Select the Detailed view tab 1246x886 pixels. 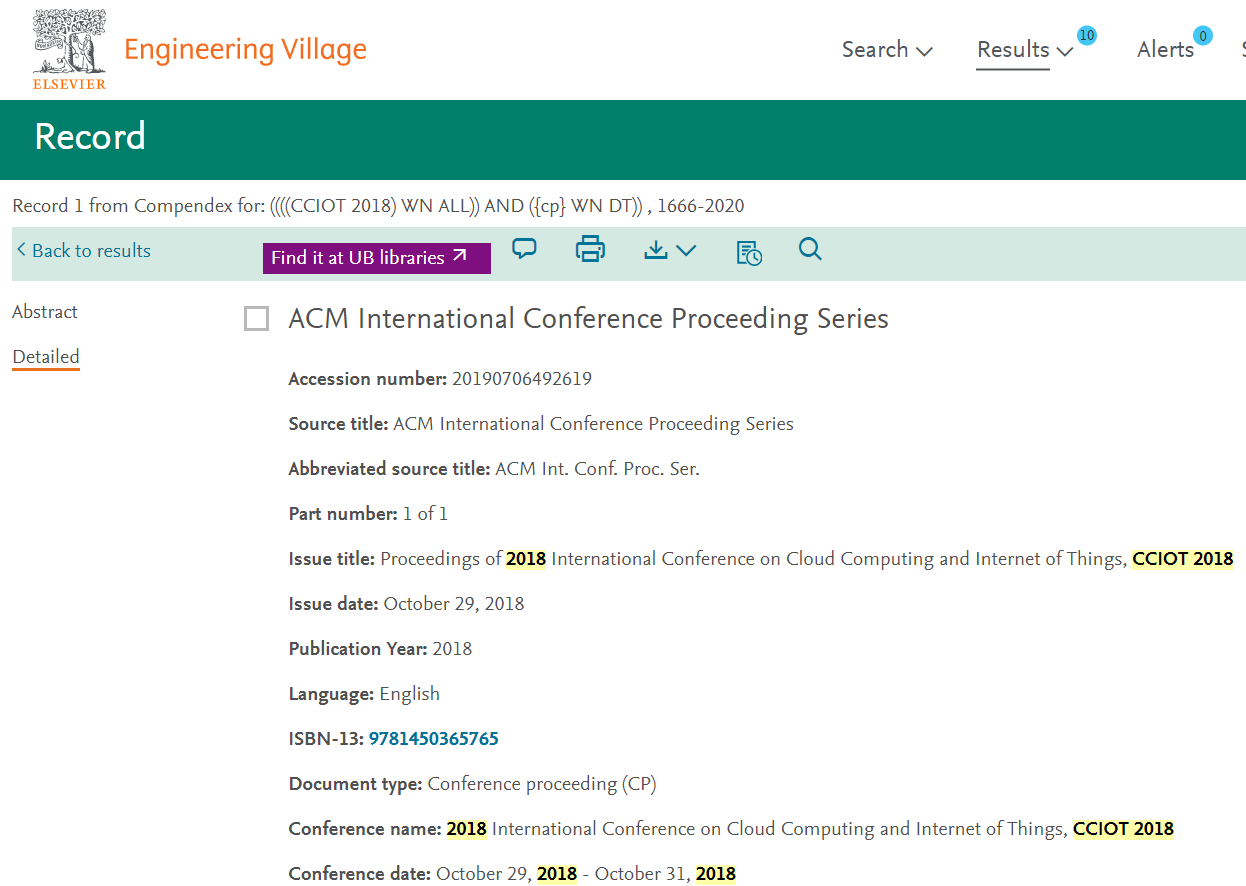coord(46,357)
